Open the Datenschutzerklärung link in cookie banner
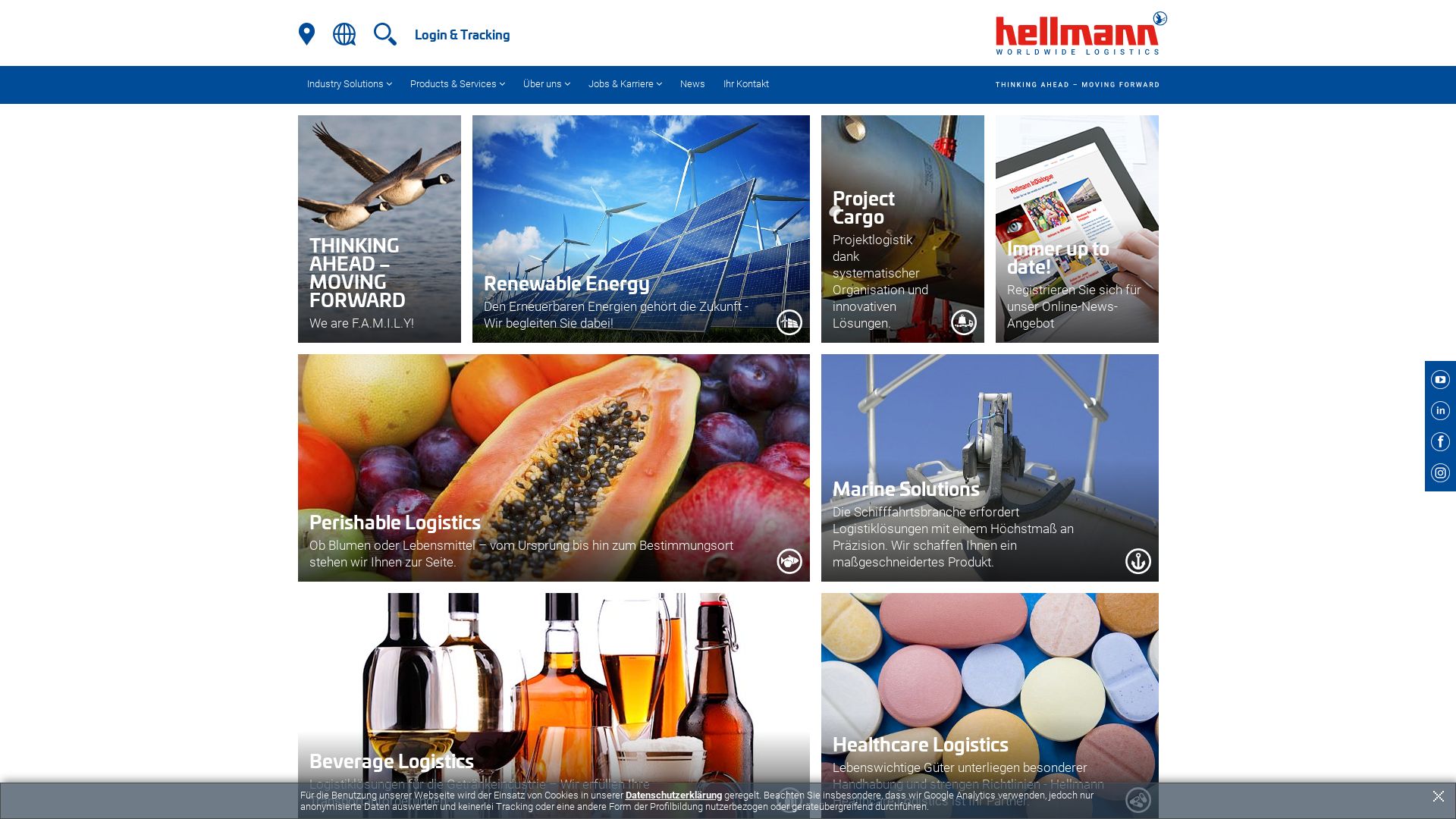The image size is (1456, 819). click(x=673, y=795)
